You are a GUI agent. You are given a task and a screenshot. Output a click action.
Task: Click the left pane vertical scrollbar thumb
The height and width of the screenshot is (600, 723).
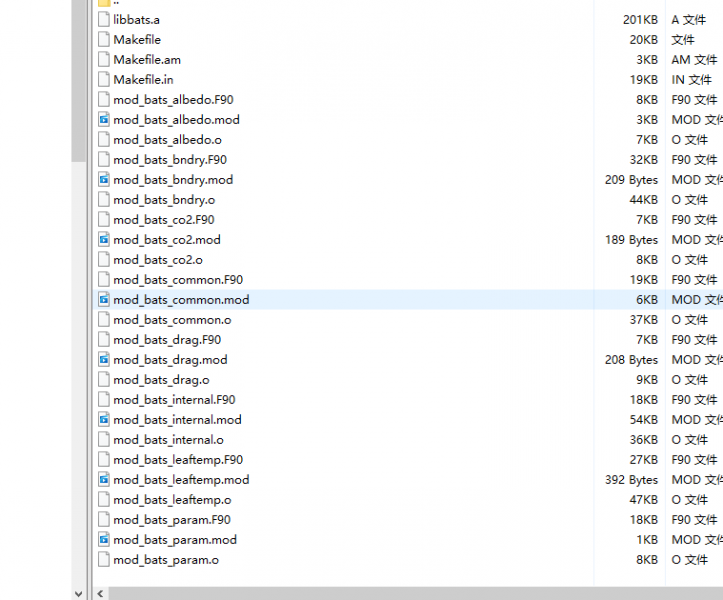pos(79,80)
